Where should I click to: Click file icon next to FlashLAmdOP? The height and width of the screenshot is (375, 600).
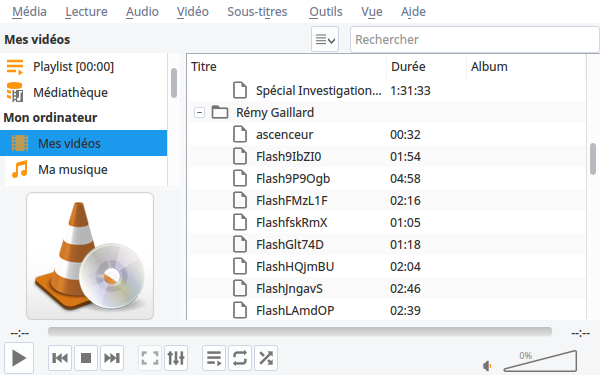pos(240,311)
